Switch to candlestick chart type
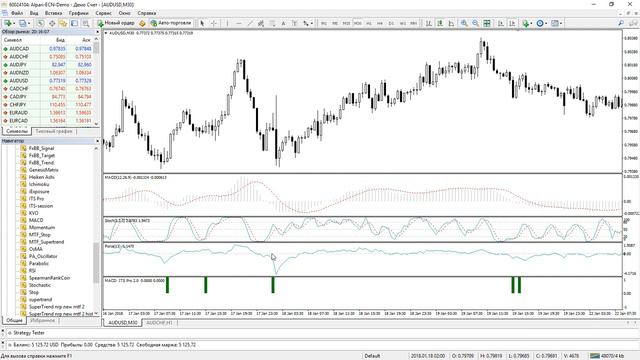The height and width of the screenshot is (360, 640). pos(440,23)
